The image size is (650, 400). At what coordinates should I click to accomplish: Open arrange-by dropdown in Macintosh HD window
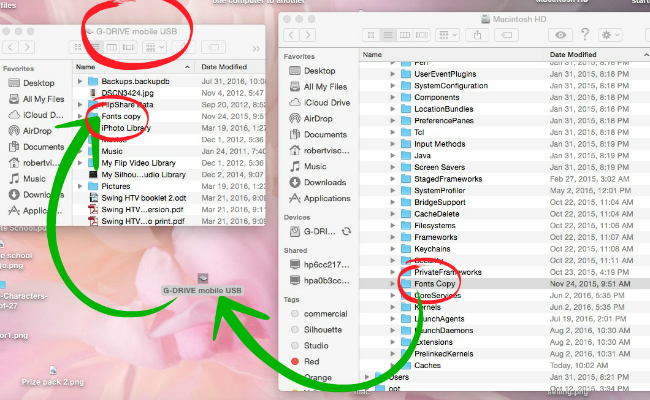click(447, 35)
